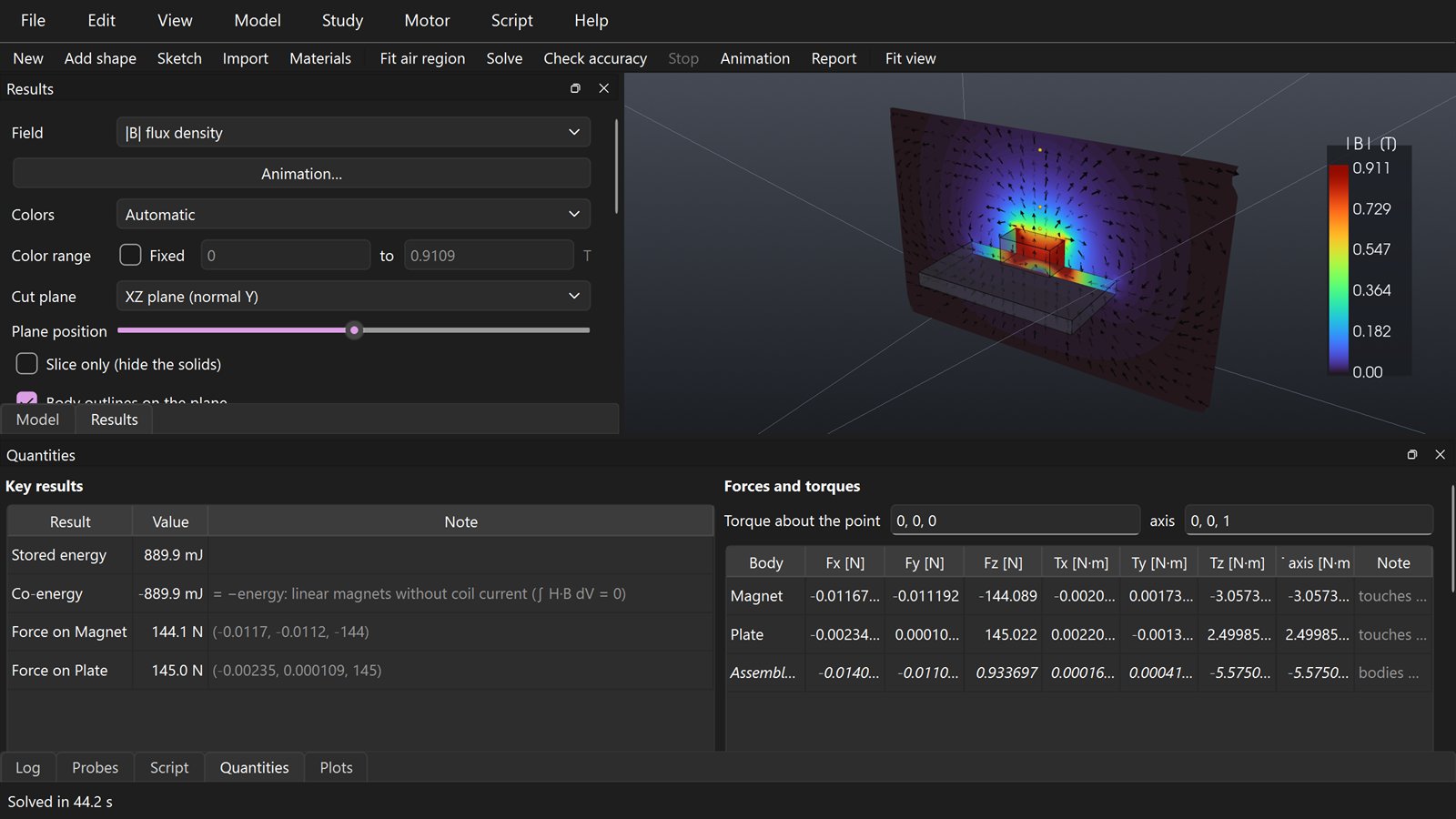The width and height of the screenshot is (1456, 819).
Task: Open the Study menu
Action: [342, 20]
